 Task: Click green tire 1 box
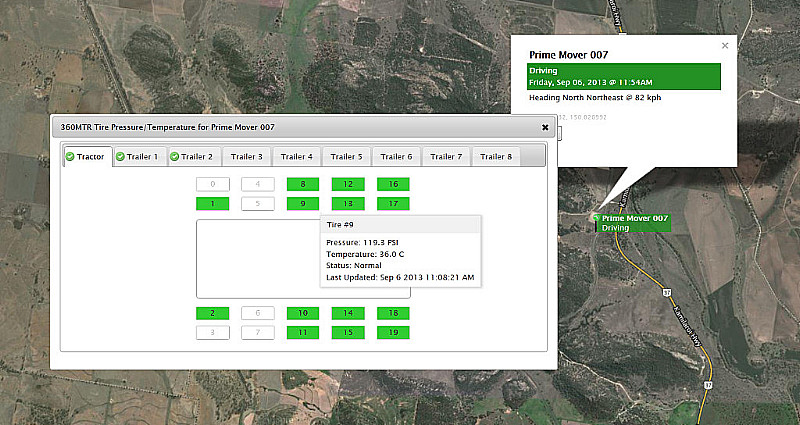212,203
